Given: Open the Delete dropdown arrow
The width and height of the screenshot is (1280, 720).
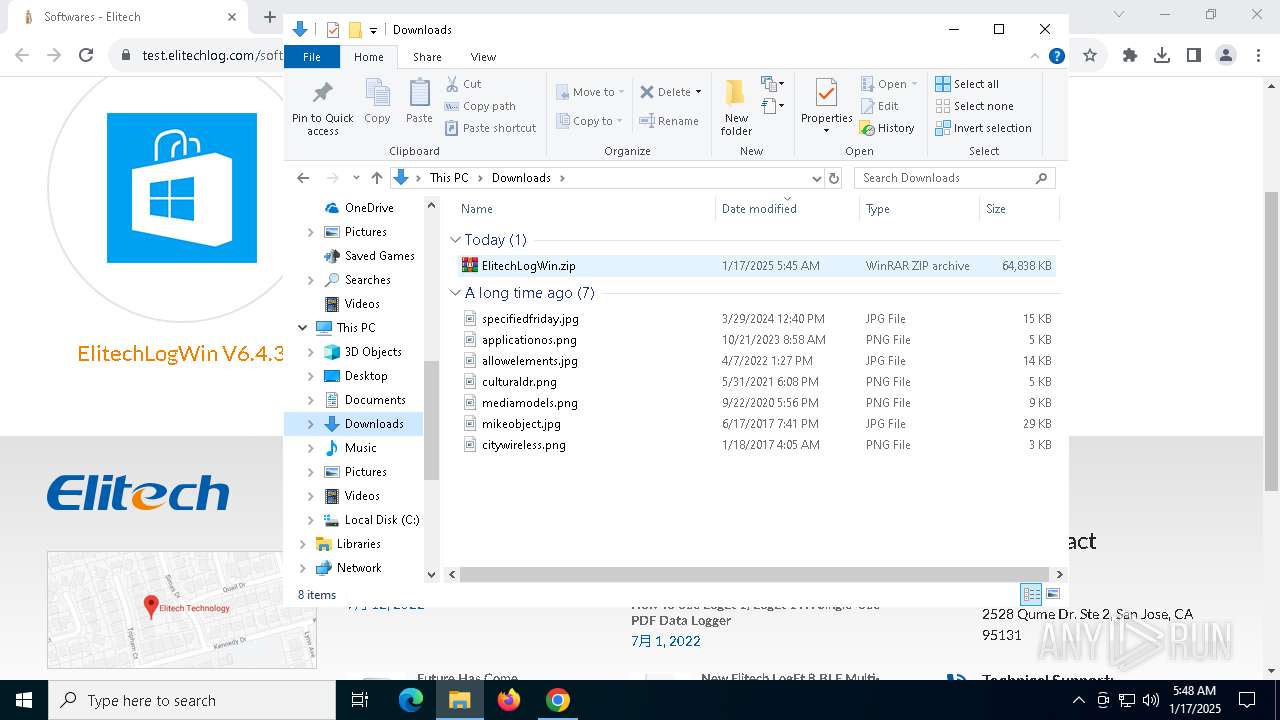Looking at the screenshot, I should (698, 92).
